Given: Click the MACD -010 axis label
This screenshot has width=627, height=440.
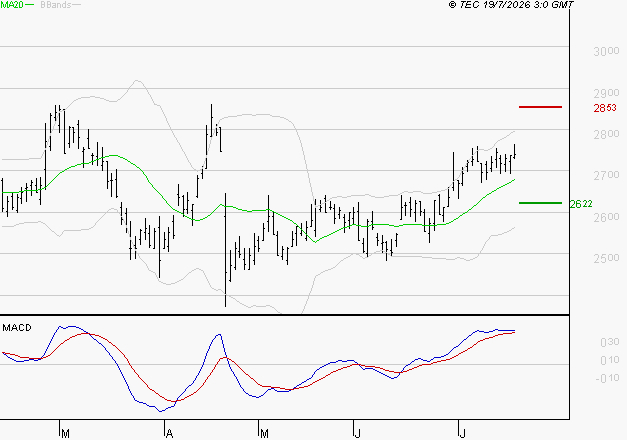Looking at the screenshot, I should click(x=607, y=378).
